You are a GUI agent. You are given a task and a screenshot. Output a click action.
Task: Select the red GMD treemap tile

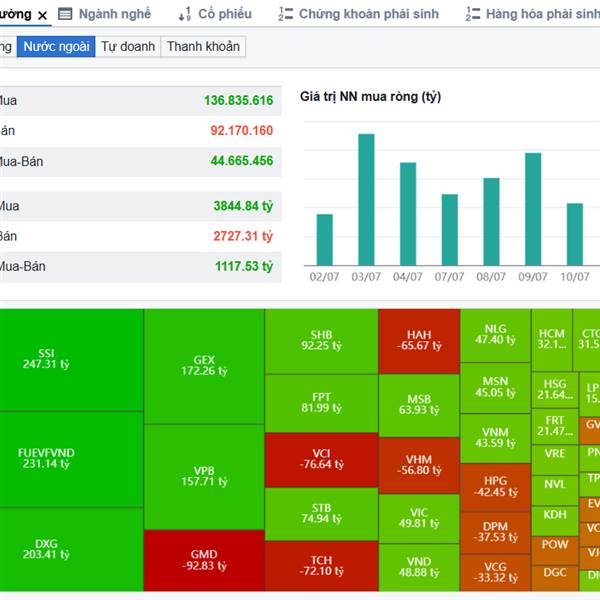coord(204,561)
